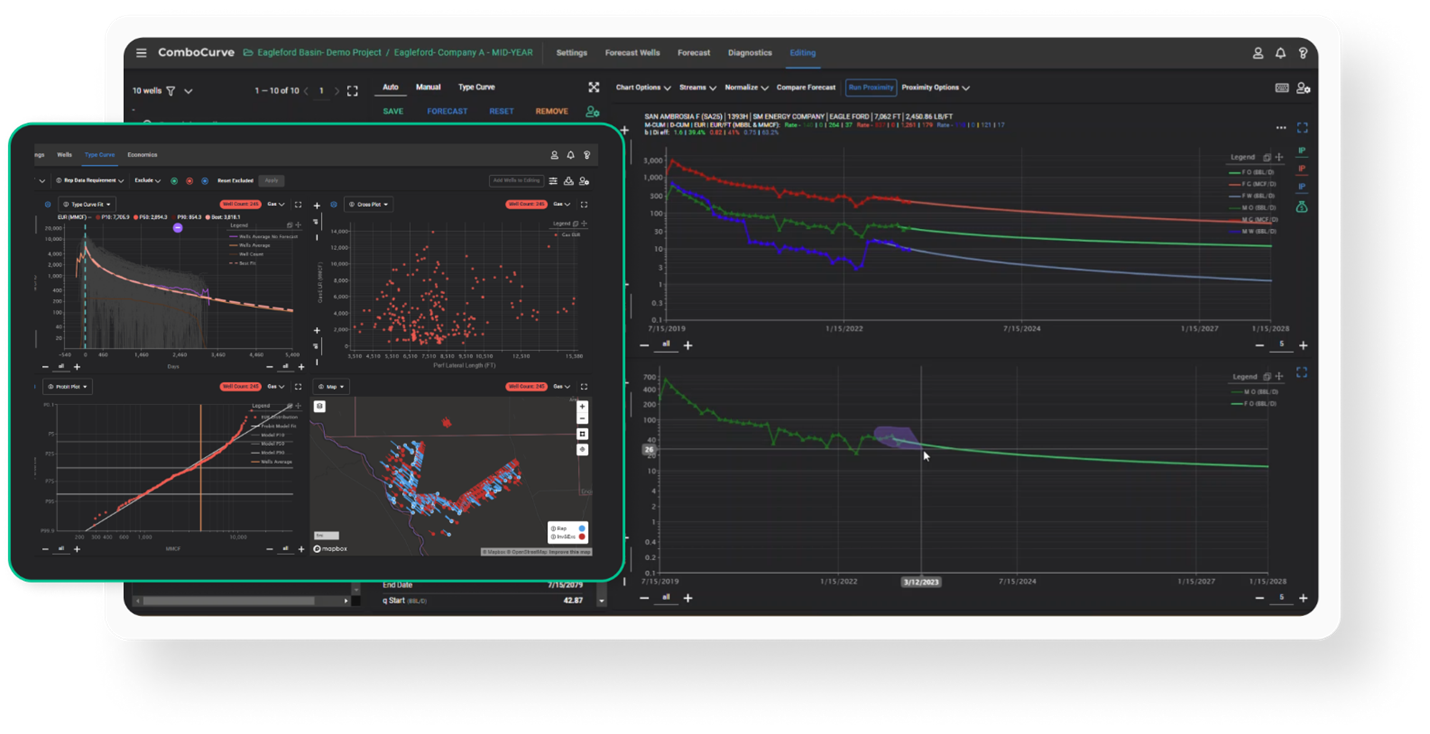Click the page number input field
Viewport: 1430px width, 734px height.
click(321, 91)
